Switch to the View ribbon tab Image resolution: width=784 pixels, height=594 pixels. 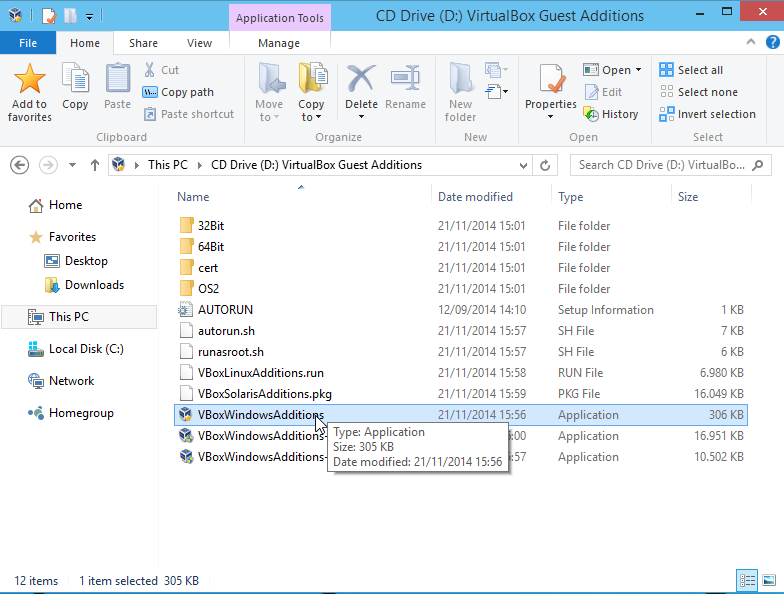click(x=200, y=43)
